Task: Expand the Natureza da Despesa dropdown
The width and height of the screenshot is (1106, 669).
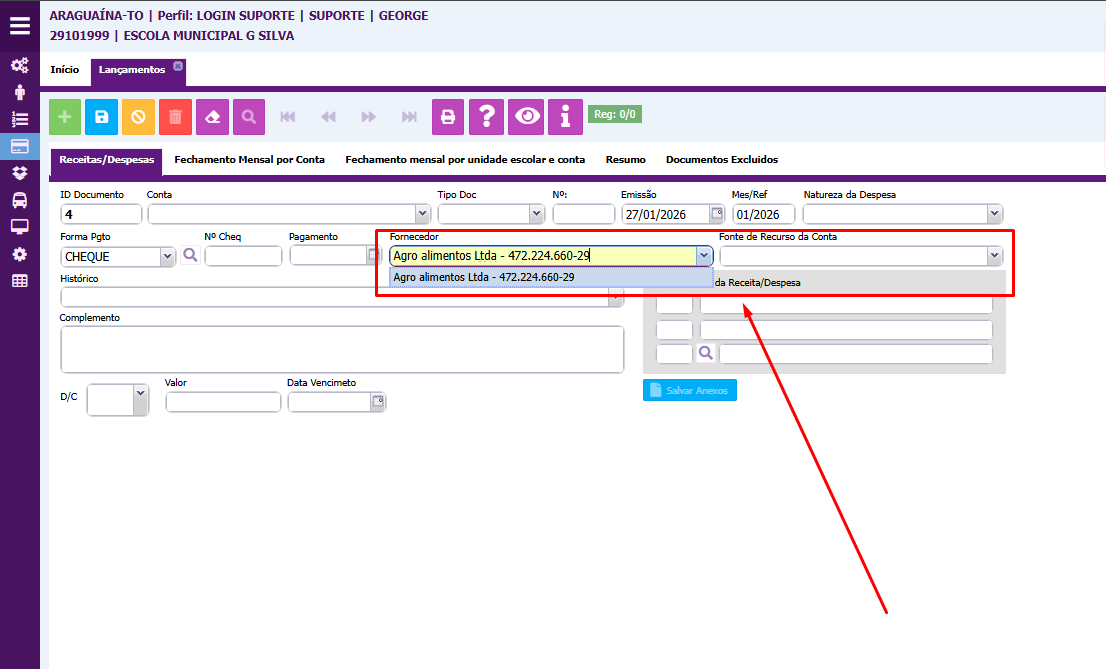Action: (x=993, y=214)
